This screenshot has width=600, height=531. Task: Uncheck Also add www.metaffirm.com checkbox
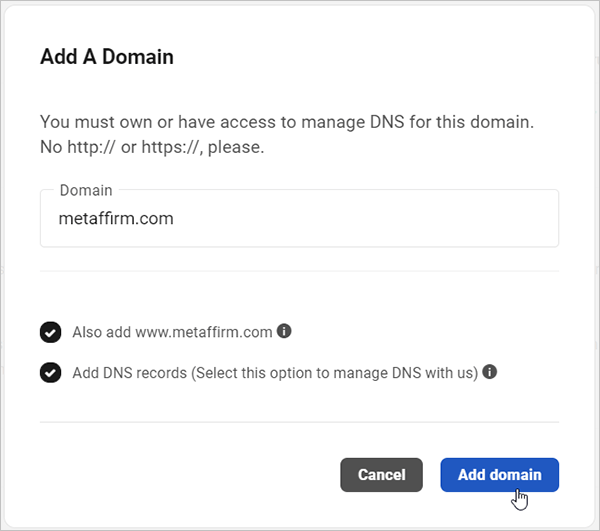point(50,332)
